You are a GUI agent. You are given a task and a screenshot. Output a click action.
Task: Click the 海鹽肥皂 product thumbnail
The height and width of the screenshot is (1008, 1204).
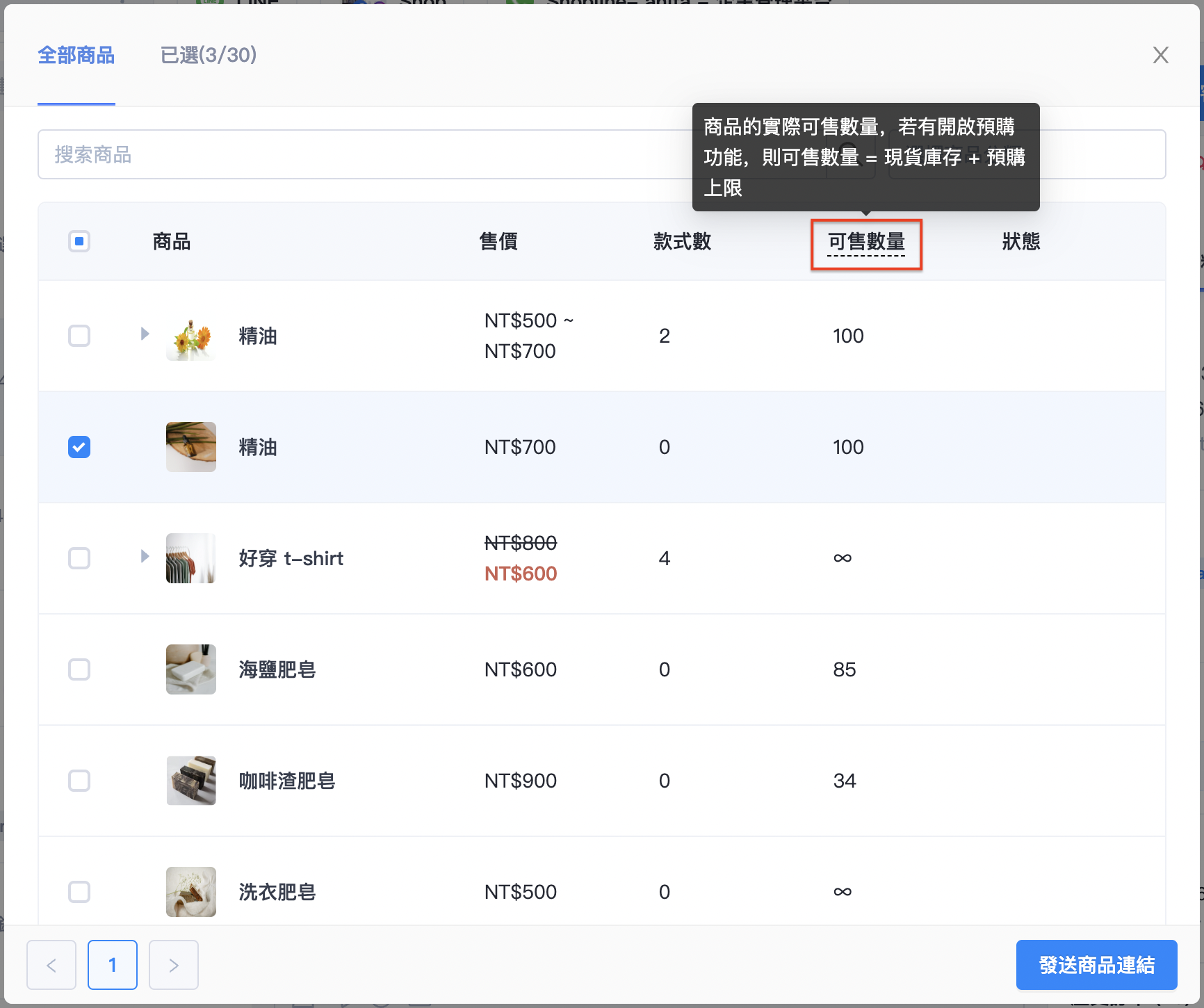191,669
